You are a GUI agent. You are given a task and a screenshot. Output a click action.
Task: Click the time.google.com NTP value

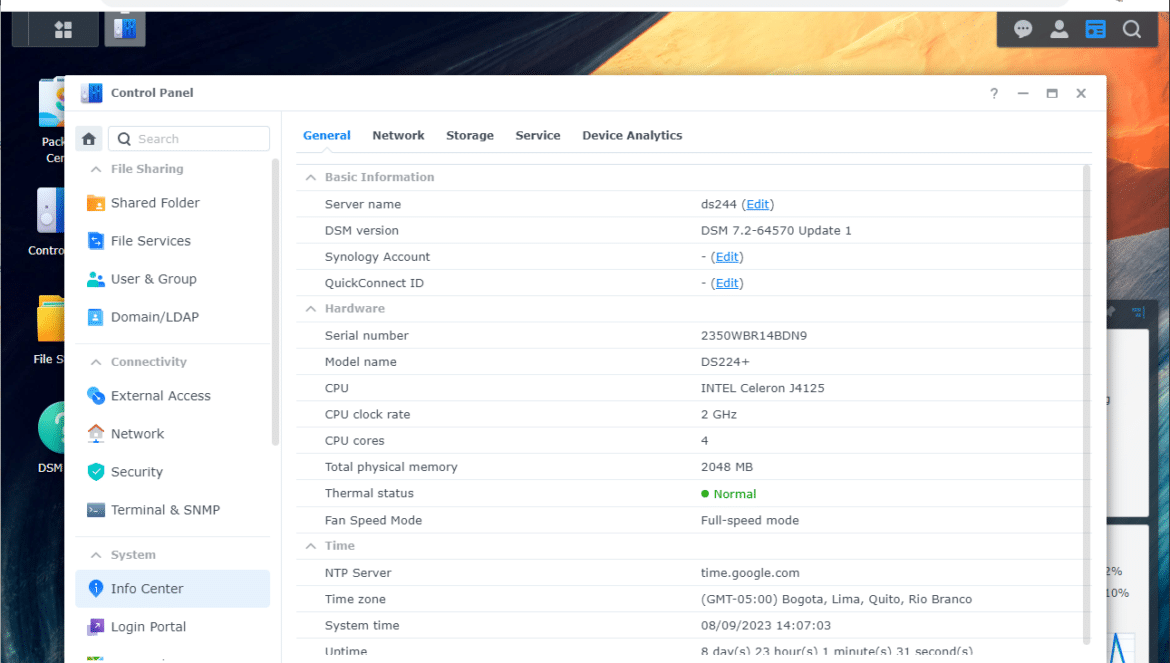click(750, 573)
